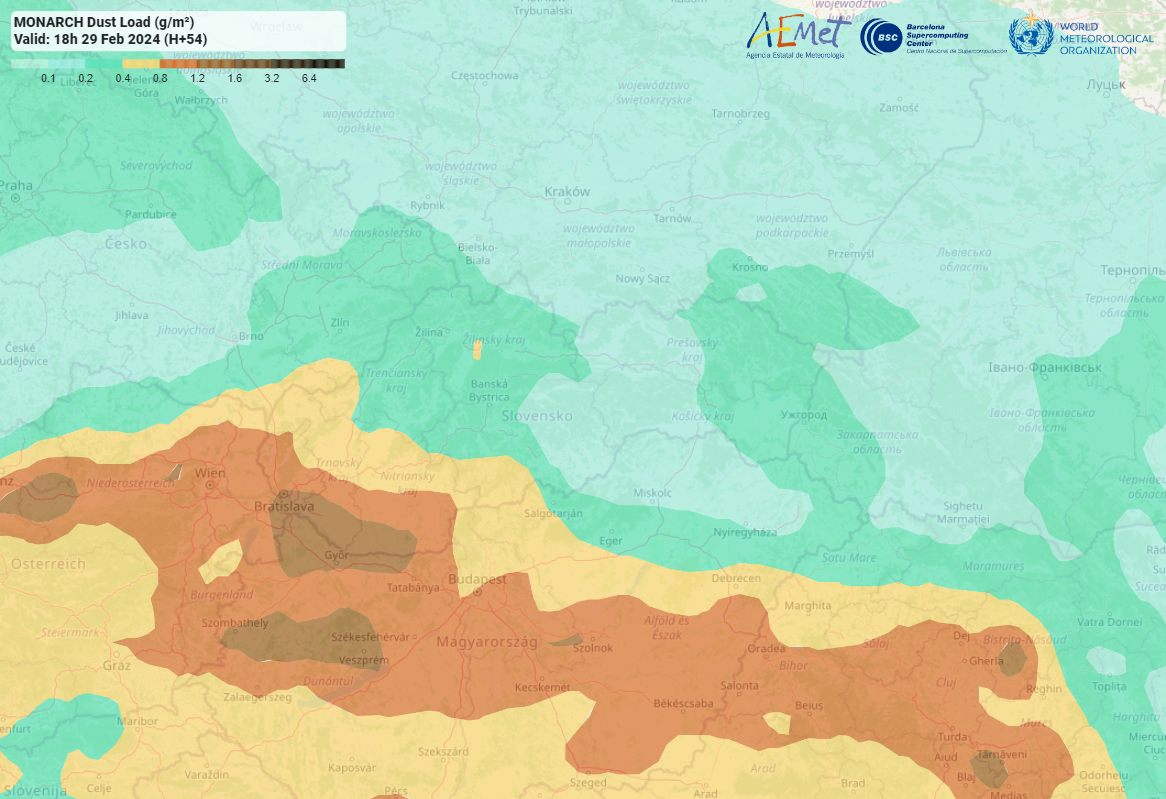The width and height of the screenshot is (1166, 799).
Task: Click the Bratislava city marker
Action: pyautogui.click(x=284, y=494)
